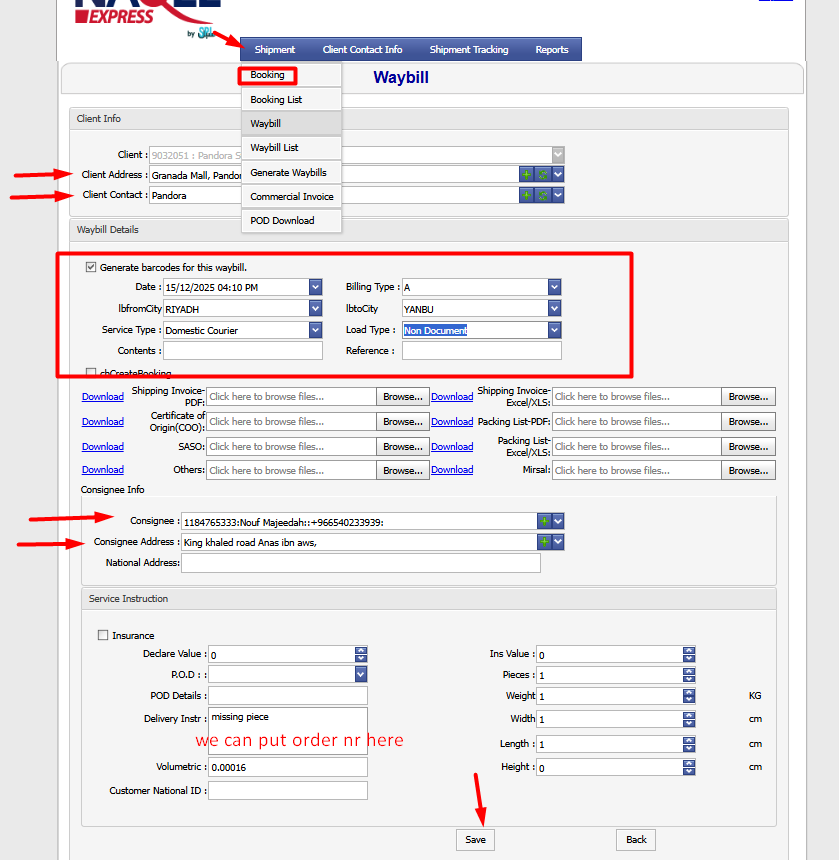Select Waybill List menu item
839x860 pixels.
tap(291, 148)
